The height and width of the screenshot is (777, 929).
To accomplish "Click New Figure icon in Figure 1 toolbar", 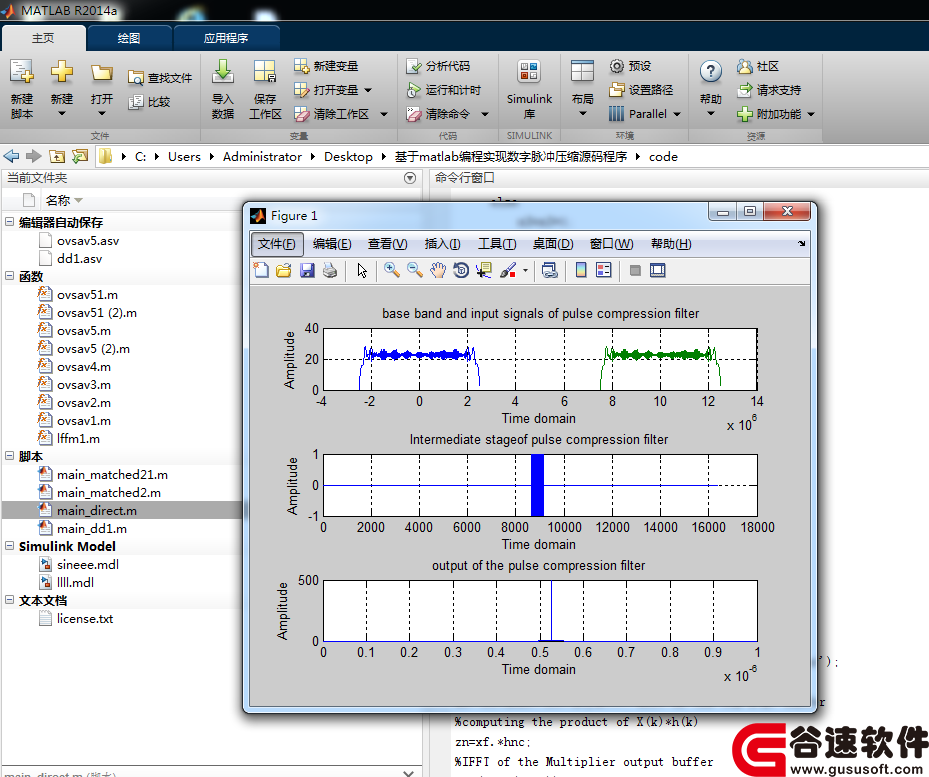I will [x=261, y=271].
